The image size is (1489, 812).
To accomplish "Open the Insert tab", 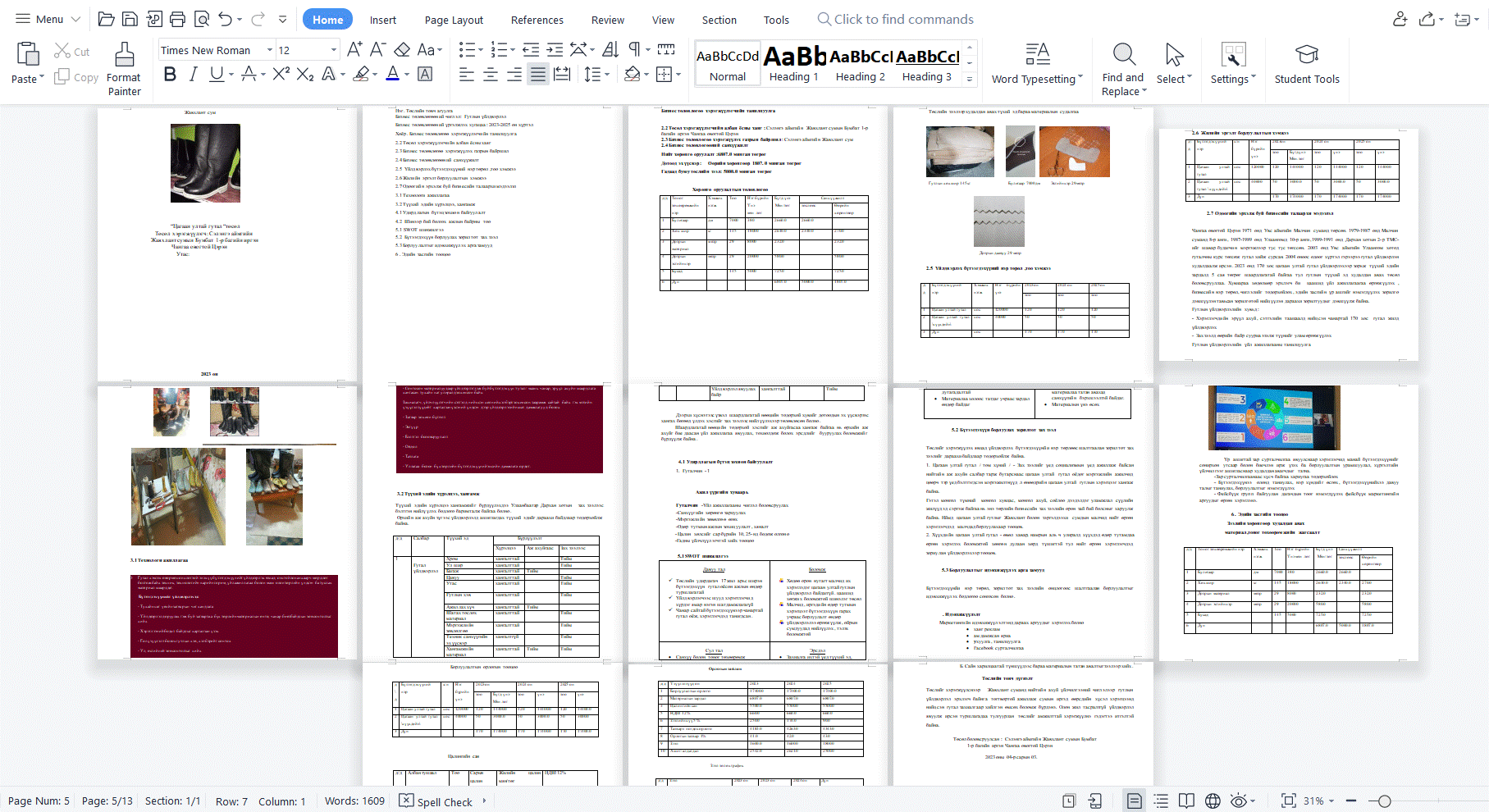I will [x=382, y=20].
